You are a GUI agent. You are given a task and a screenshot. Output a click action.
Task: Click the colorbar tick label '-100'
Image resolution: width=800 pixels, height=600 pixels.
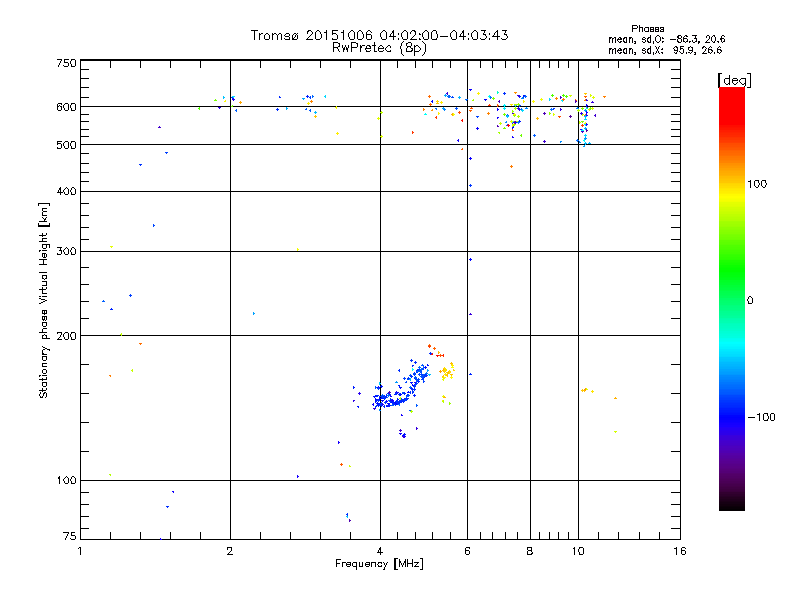(761, 417)
